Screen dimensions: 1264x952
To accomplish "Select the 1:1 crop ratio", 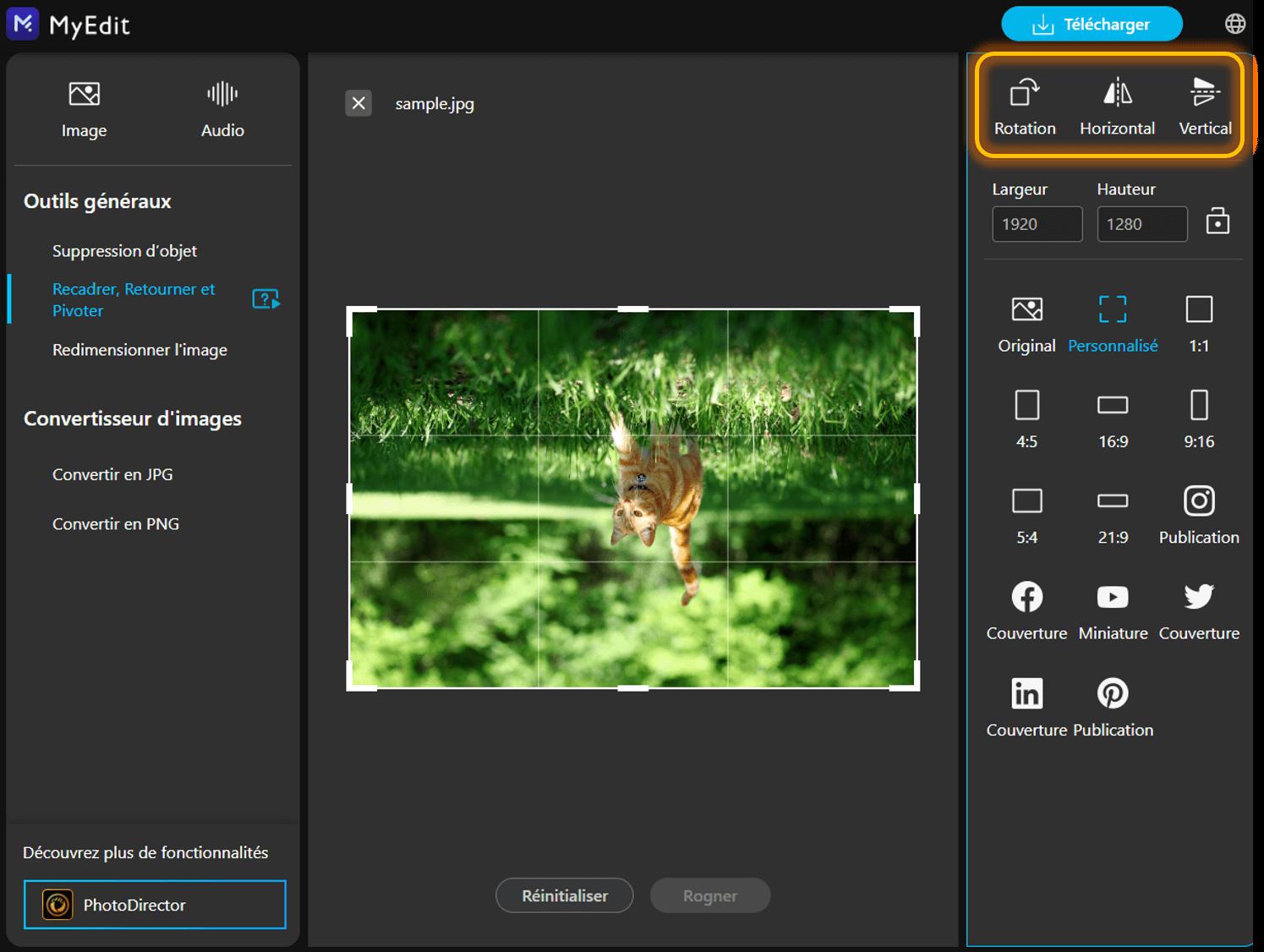I will (1198, 310).
